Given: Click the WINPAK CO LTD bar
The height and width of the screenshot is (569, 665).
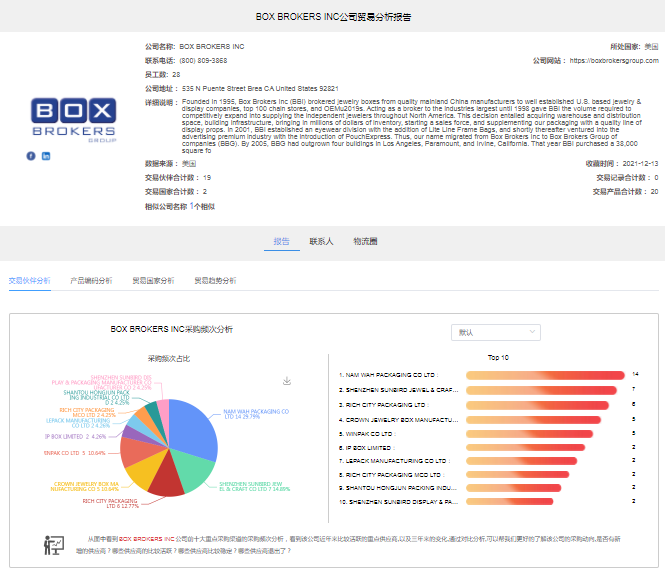Looking at the screenshot, I should click(x=529, y=434).
